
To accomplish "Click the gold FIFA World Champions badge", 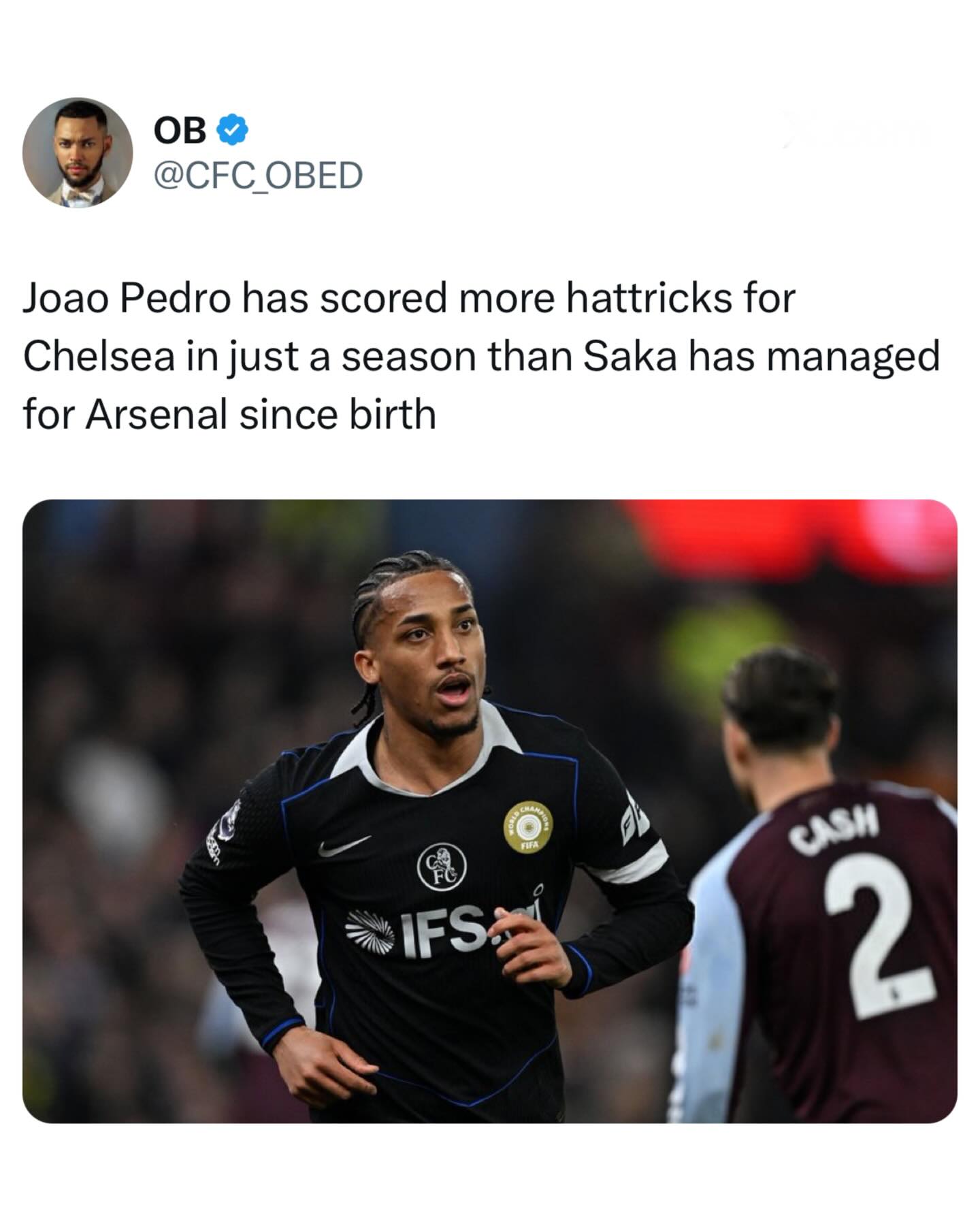I will pos(528,826).
